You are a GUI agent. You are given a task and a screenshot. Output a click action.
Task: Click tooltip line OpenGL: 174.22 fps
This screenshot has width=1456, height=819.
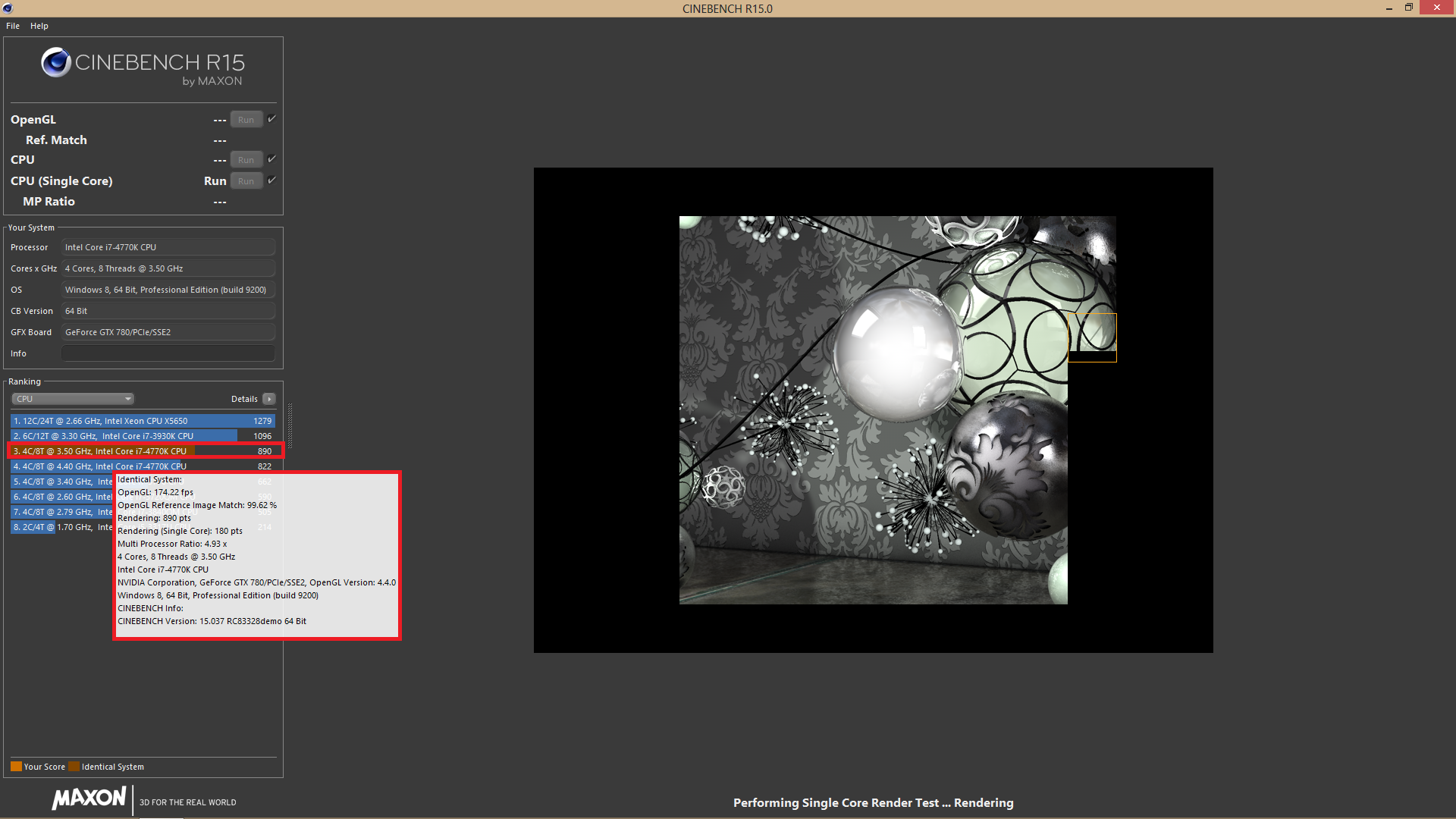click(155, 492)
